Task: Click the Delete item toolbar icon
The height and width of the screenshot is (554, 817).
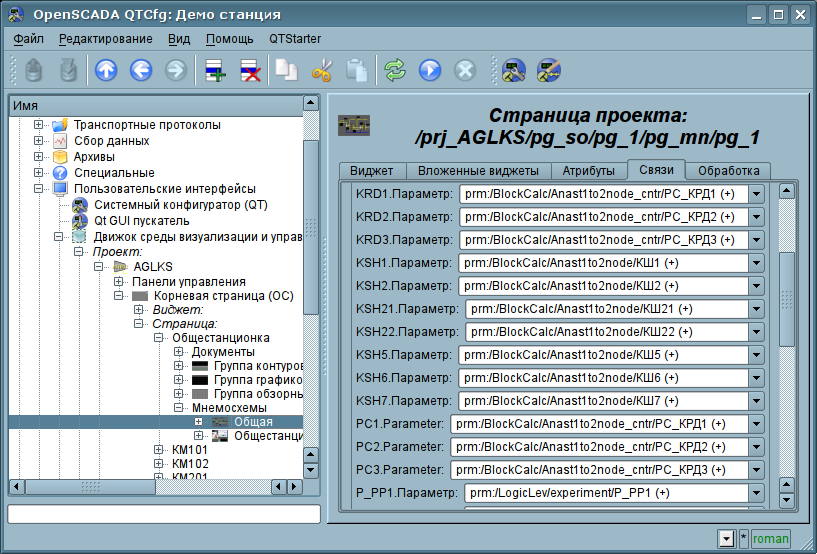Action: pos(250,70)
